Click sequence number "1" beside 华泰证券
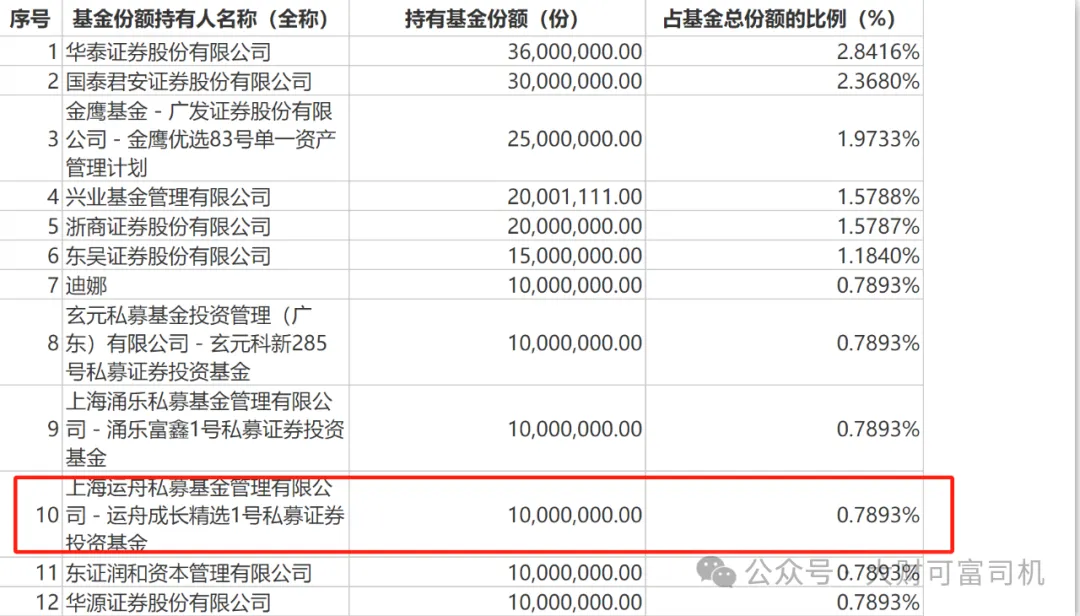1080x616 pixels. coord(53,52)
